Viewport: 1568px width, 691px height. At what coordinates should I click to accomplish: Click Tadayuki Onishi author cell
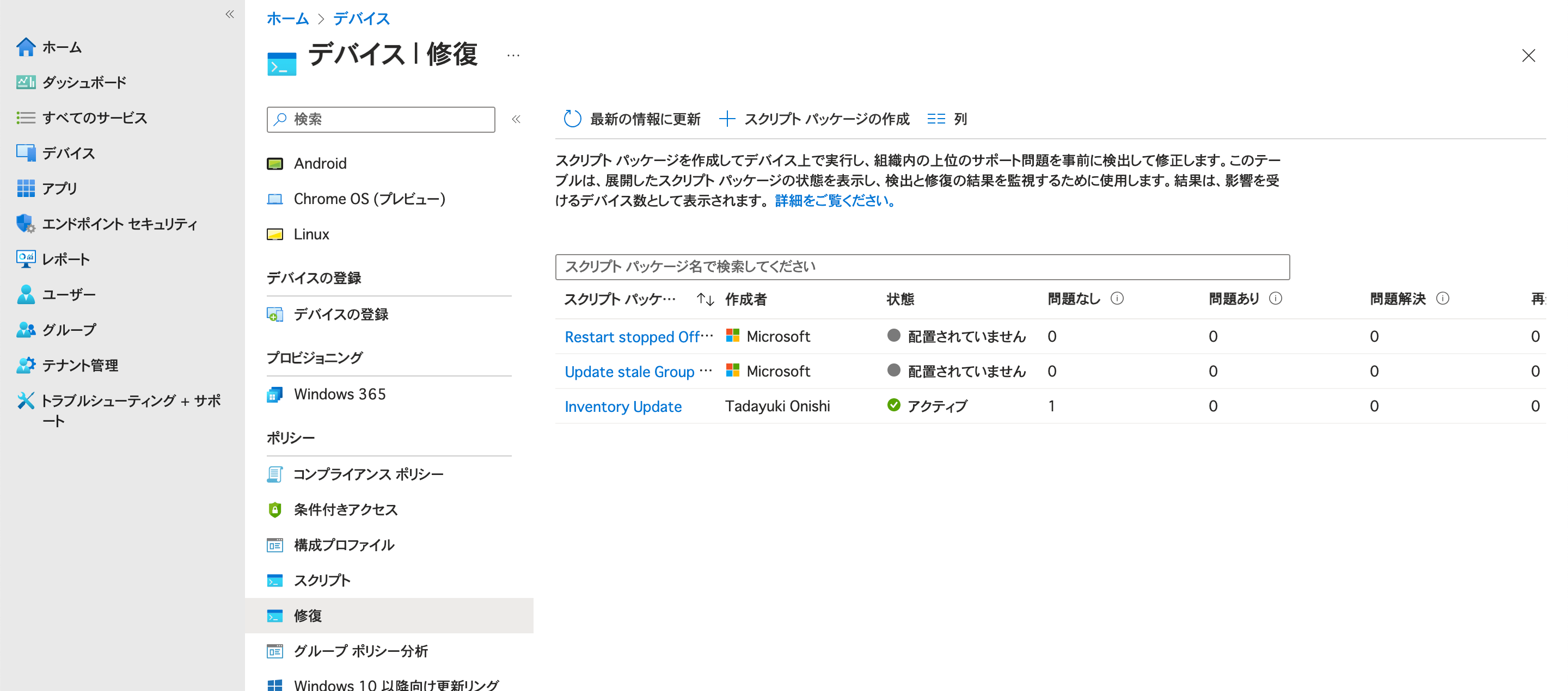point(777,406)
